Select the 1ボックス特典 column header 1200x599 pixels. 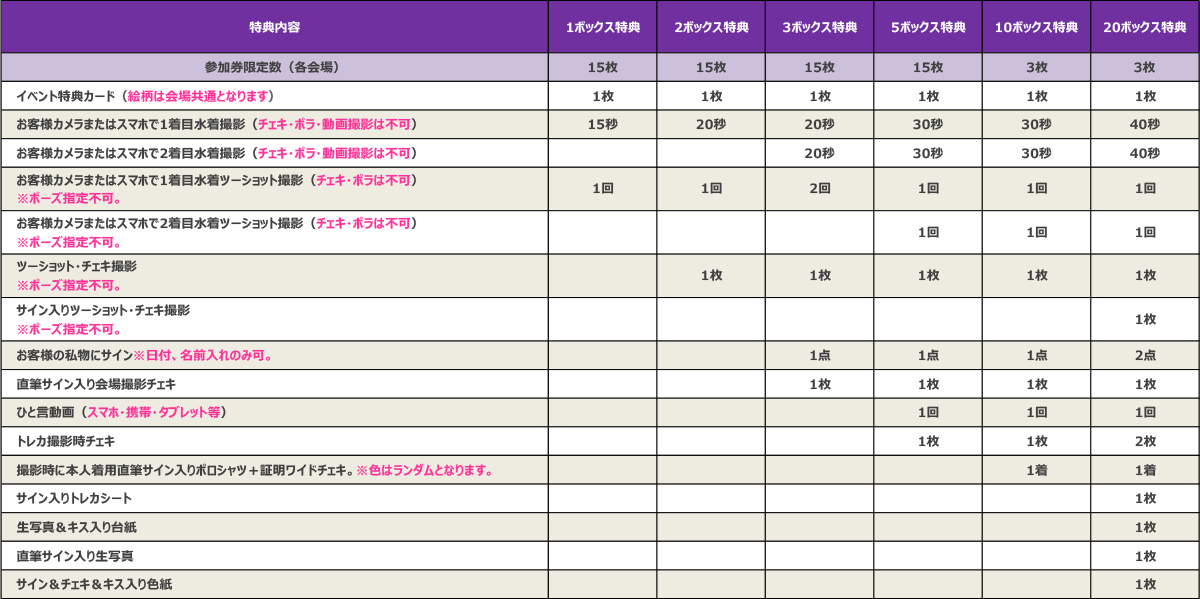(602, 27)
